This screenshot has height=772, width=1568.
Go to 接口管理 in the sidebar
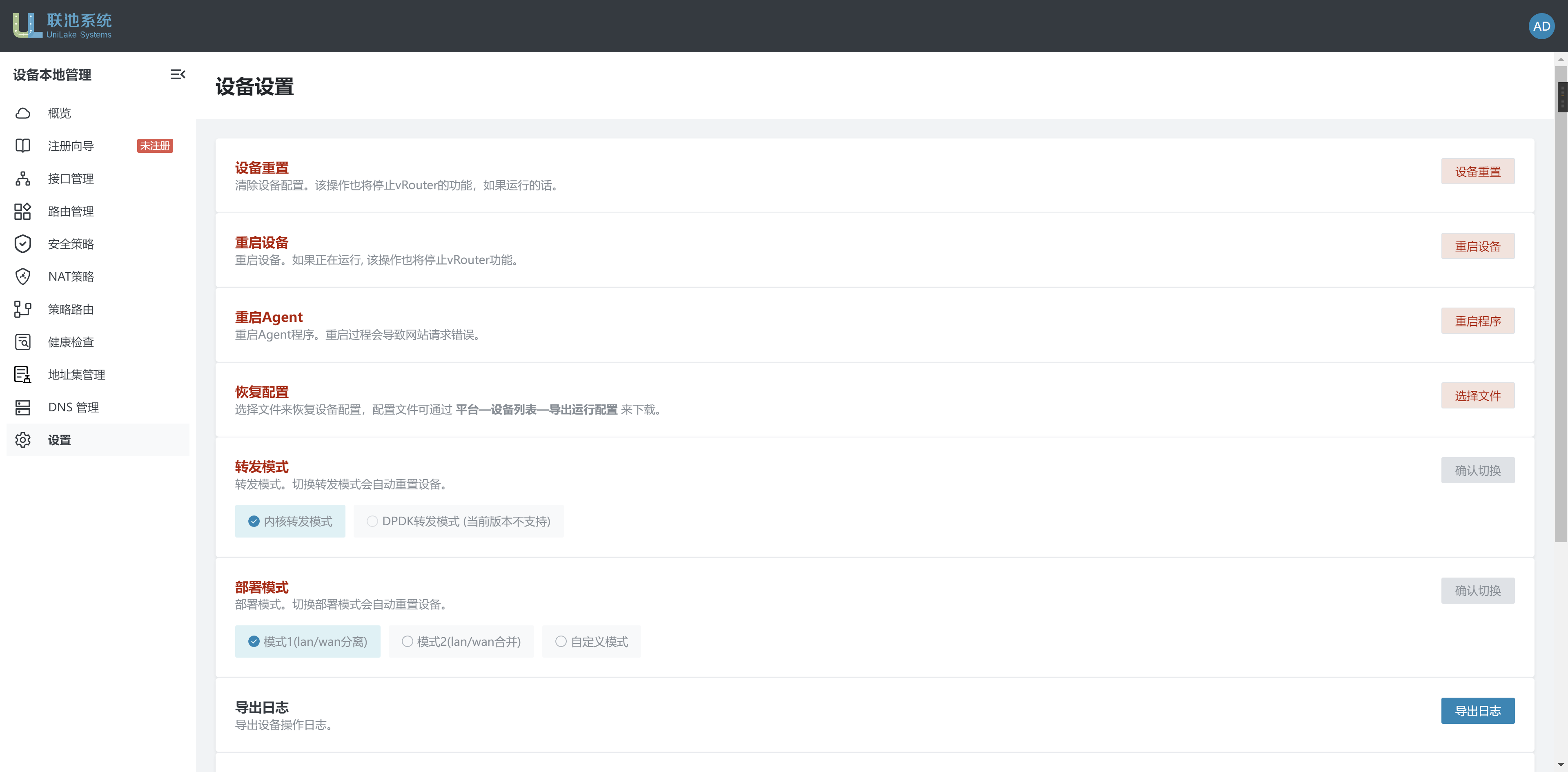[98, 178]
